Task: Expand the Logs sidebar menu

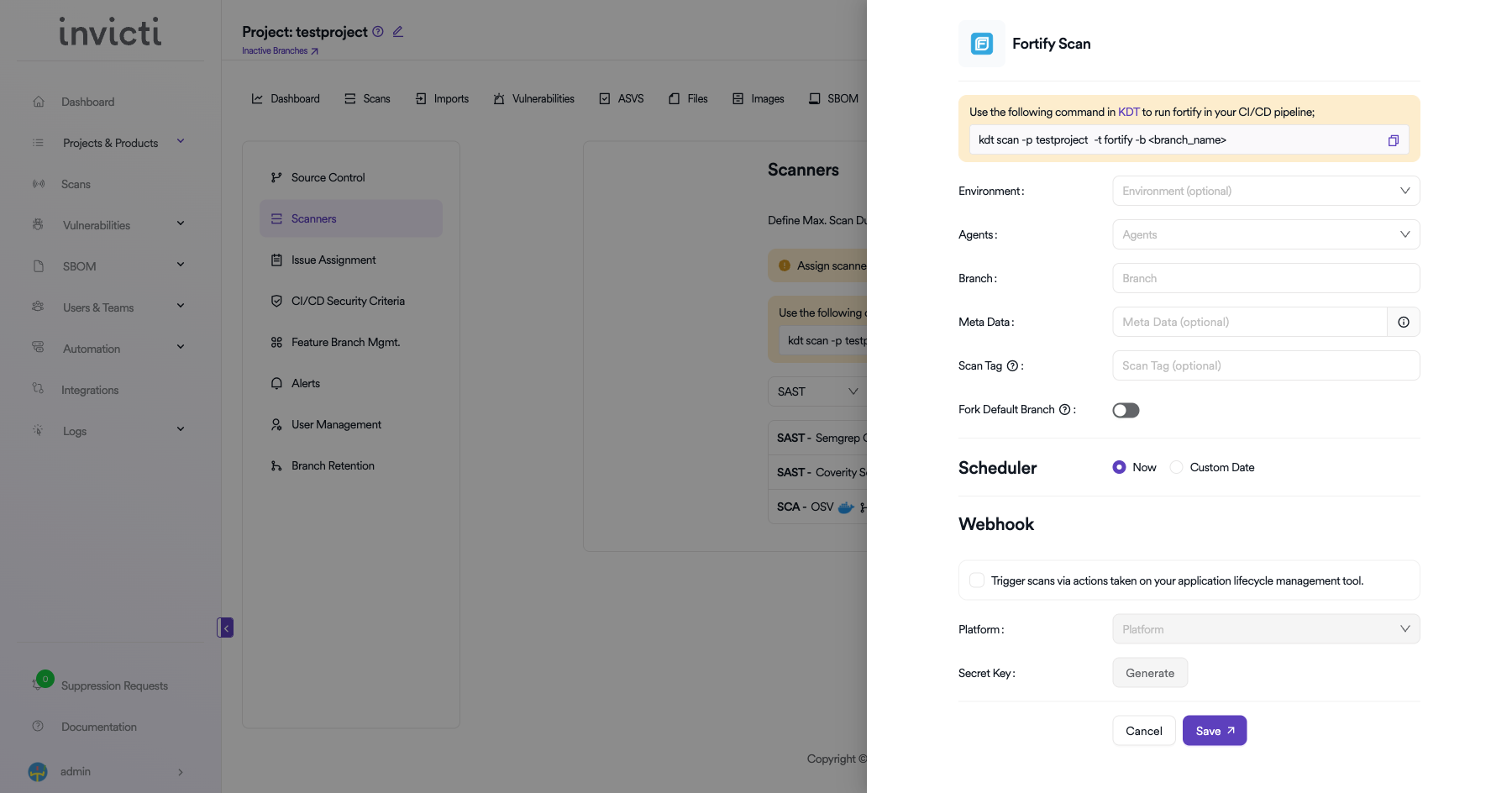Action: pyautogui.click(x=181, y=429)
